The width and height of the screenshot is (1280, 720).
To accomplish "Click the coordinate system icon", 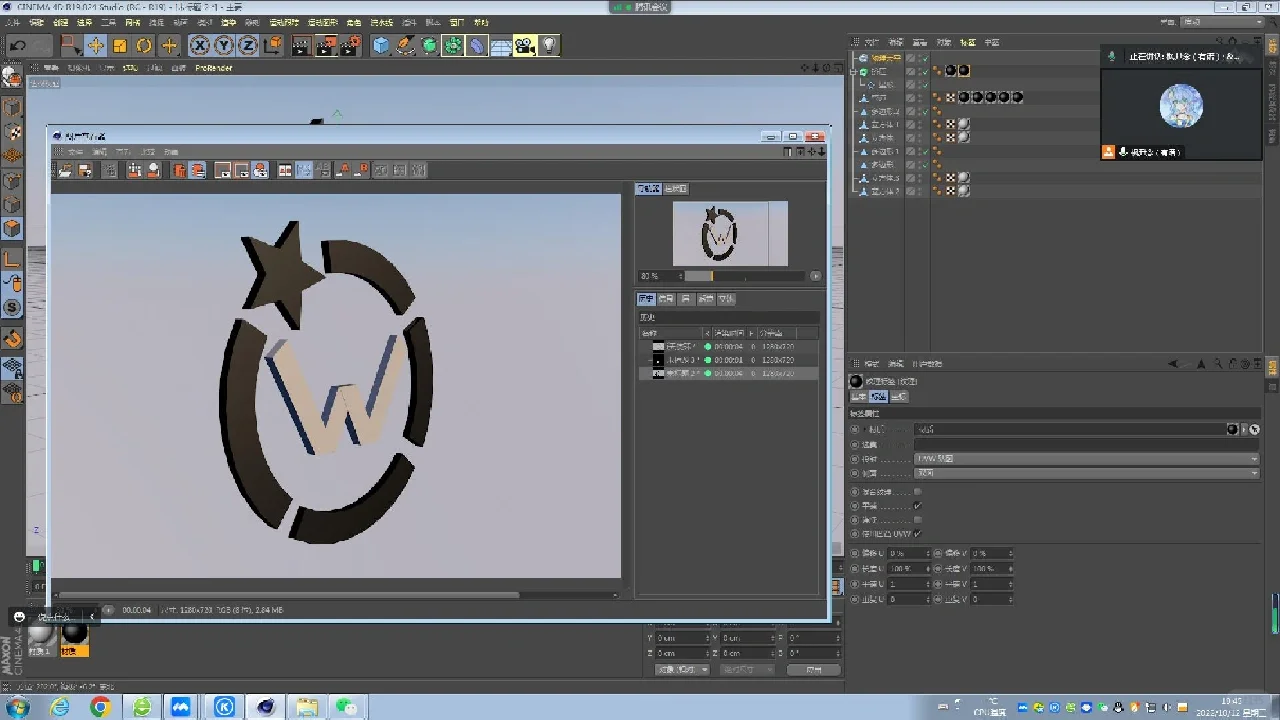I will click(x=271, y=45).
